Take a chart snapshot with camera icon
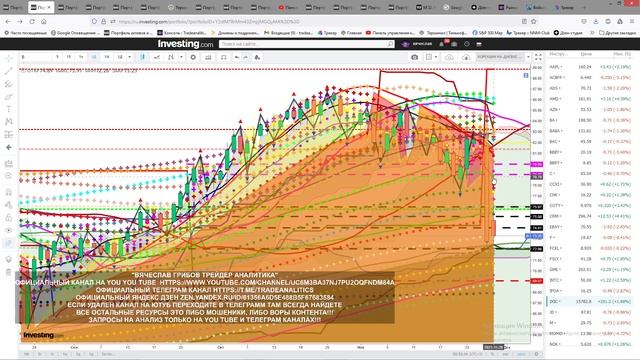640x360 pixels. (x=414, y=57)
